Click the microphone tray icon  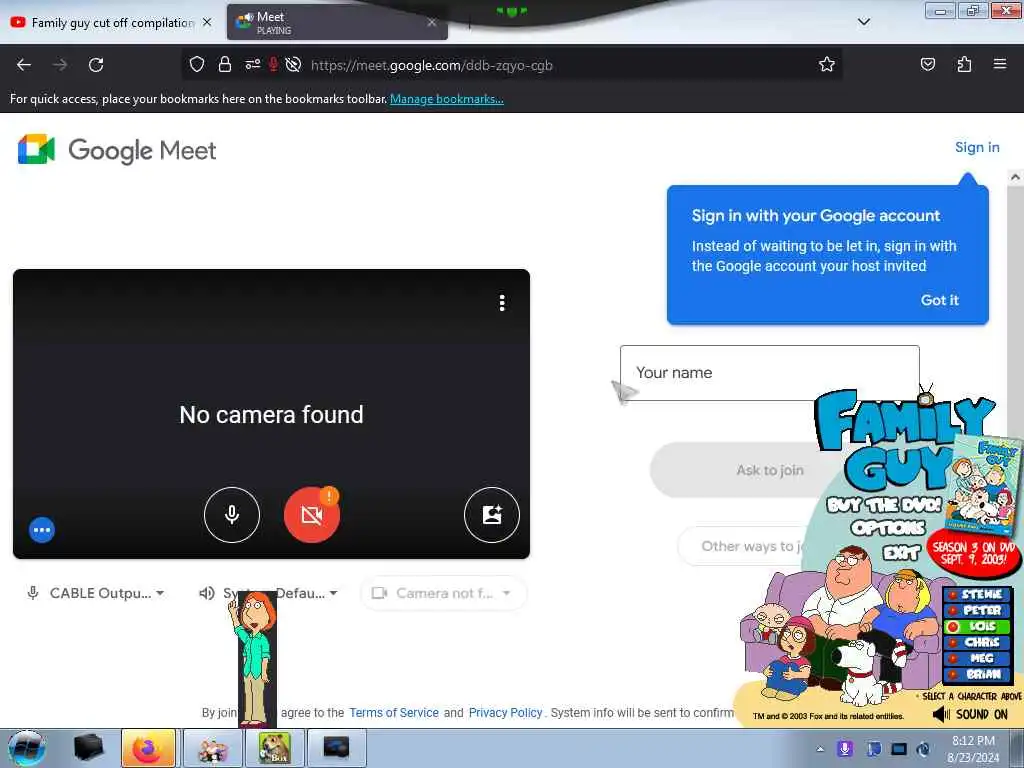845,749
